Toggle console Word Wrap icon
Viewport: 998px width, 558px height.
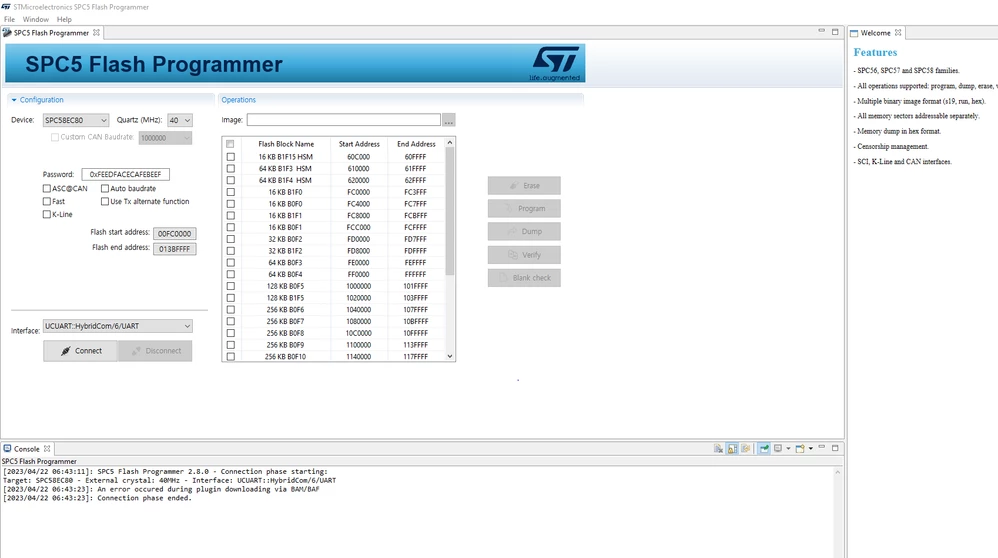pyautogui.click(x=746, y=449)
